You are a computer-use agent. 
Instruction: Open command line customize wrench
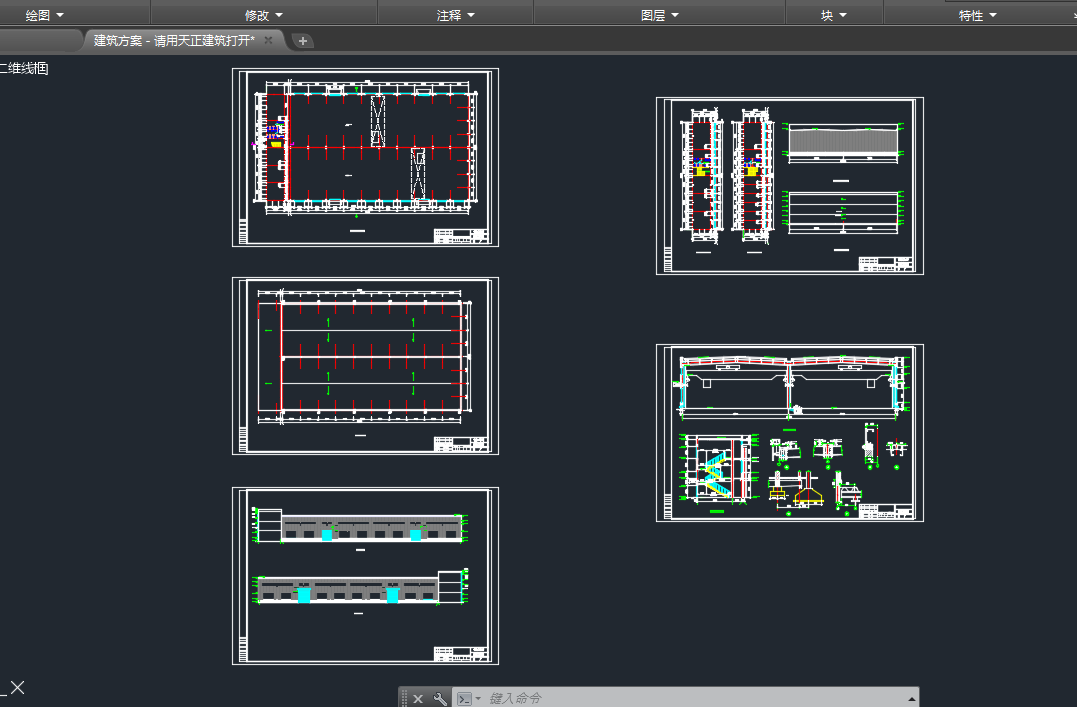point(440,698)
